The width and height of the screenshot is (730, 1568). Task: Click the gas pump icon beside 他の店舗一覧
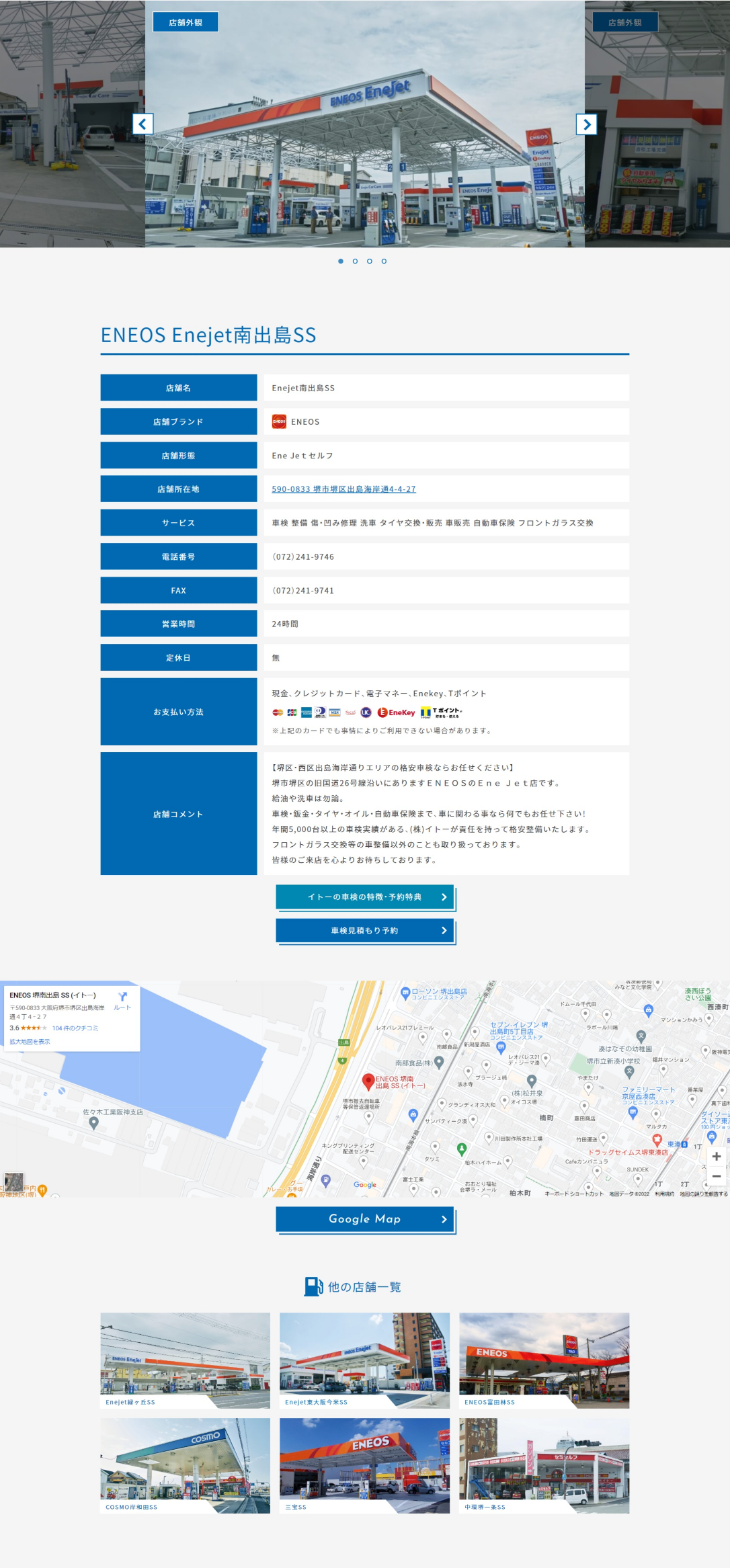click(x=314, y=1286)
